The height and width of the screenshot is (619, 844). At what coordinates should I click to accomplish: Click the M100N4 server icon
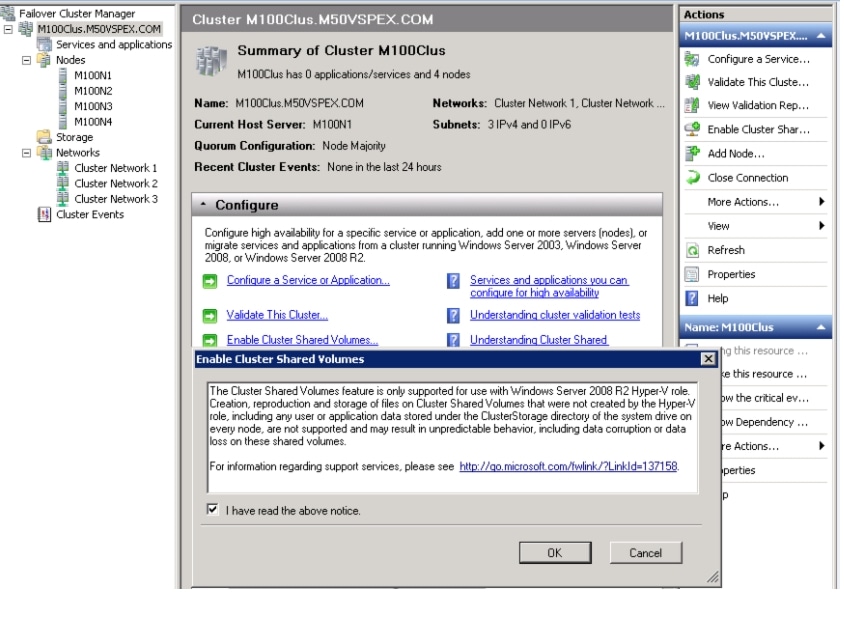coord(63,122)
